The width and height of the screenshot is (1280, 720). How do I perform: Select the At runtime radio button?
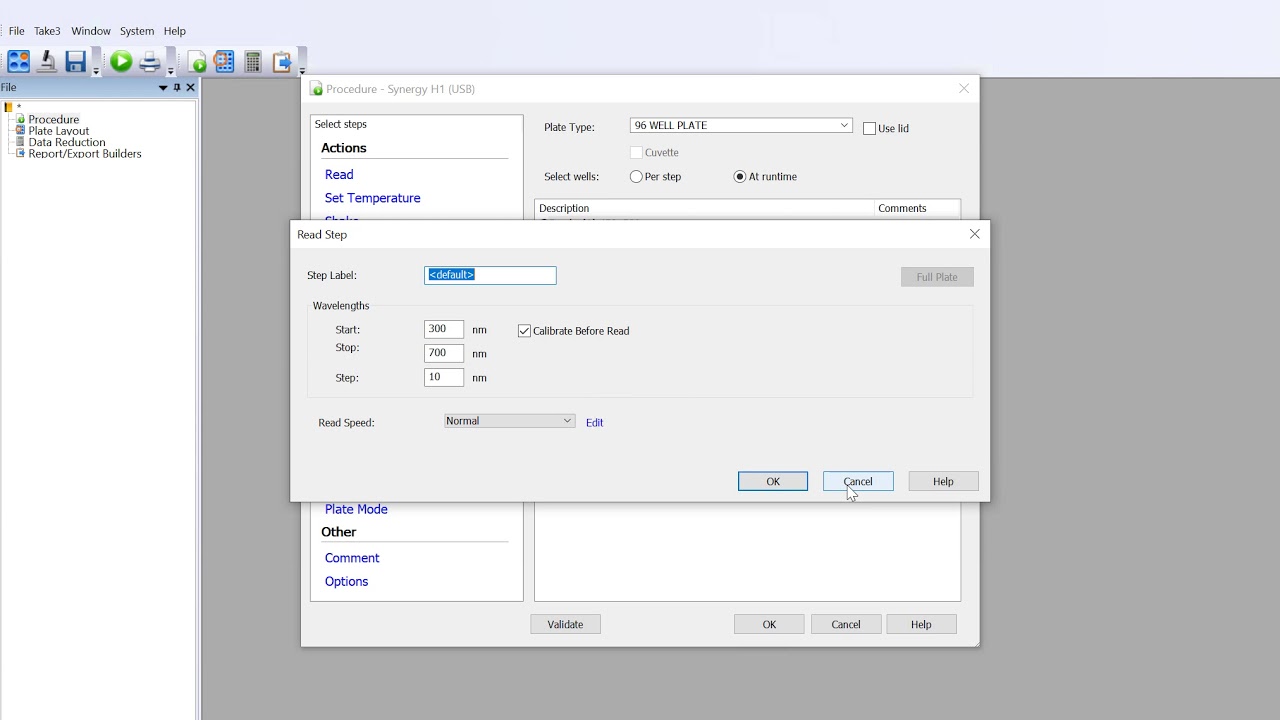[x=740, y=177]
